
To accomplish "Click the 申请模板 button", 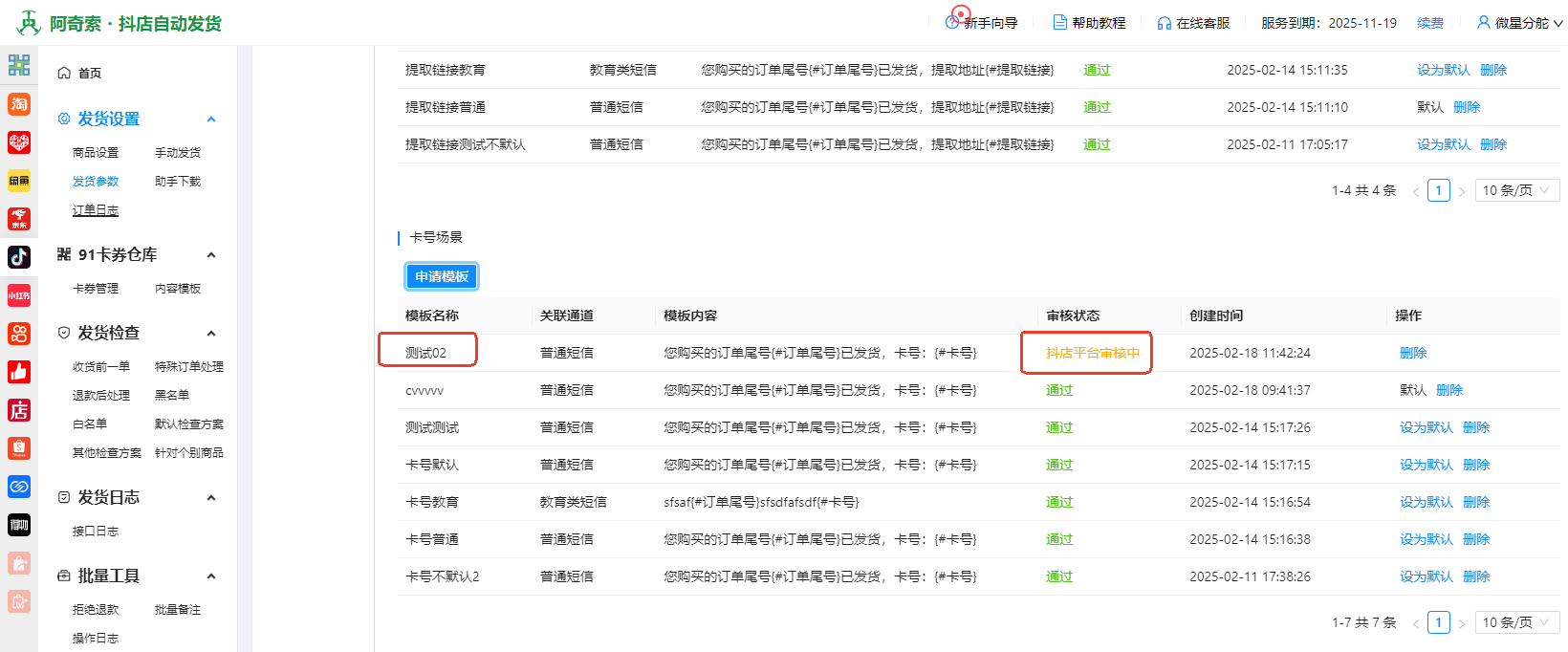I will [x=442, y=276].
